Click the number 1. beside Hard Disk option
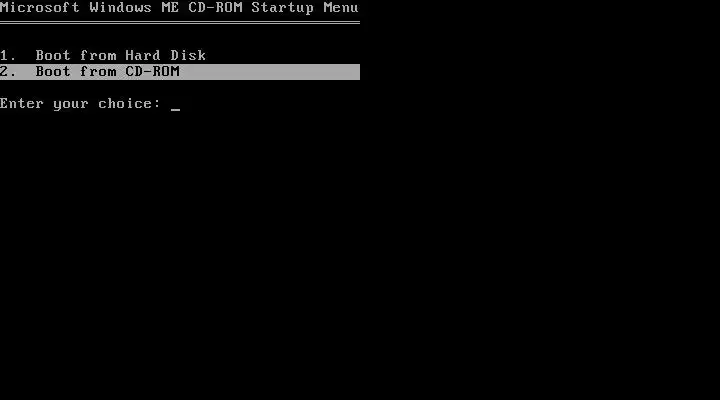The height and width of the screenshot is (400, 720). 8,56
